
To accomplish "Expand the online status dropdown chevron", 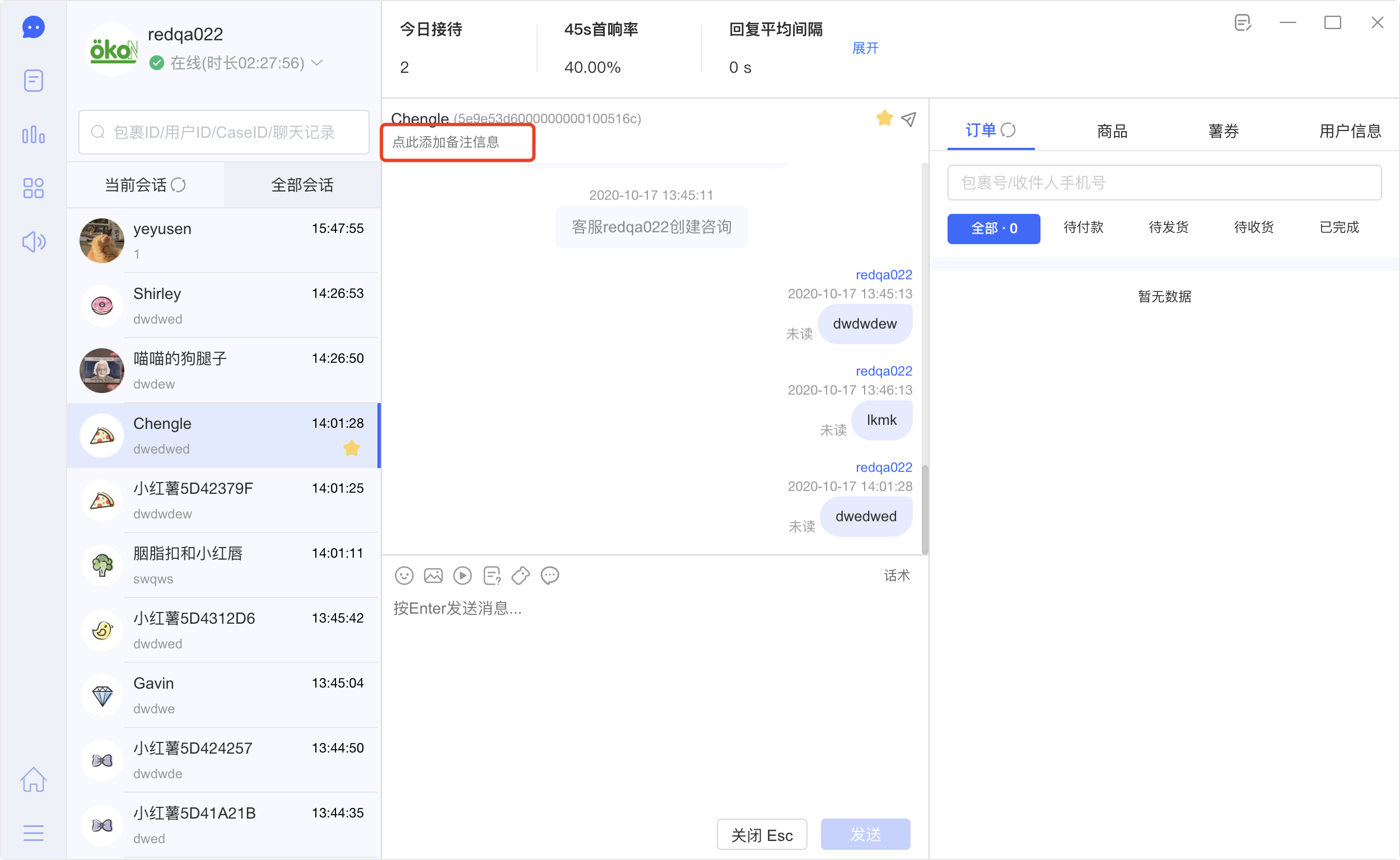I will point(318,63).
